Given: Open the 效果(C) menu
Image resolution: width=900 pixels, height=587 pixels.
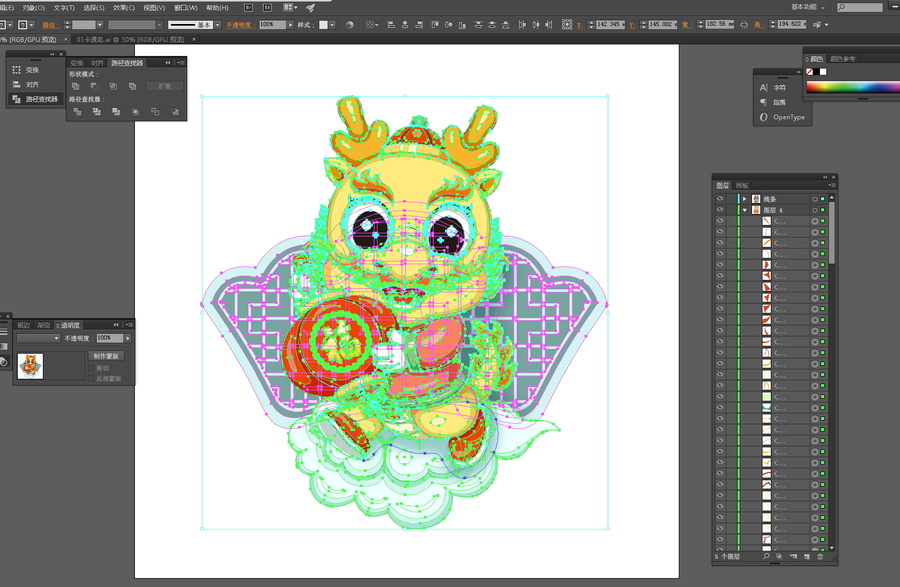Looking at the screenshot, I should point(123,7).
